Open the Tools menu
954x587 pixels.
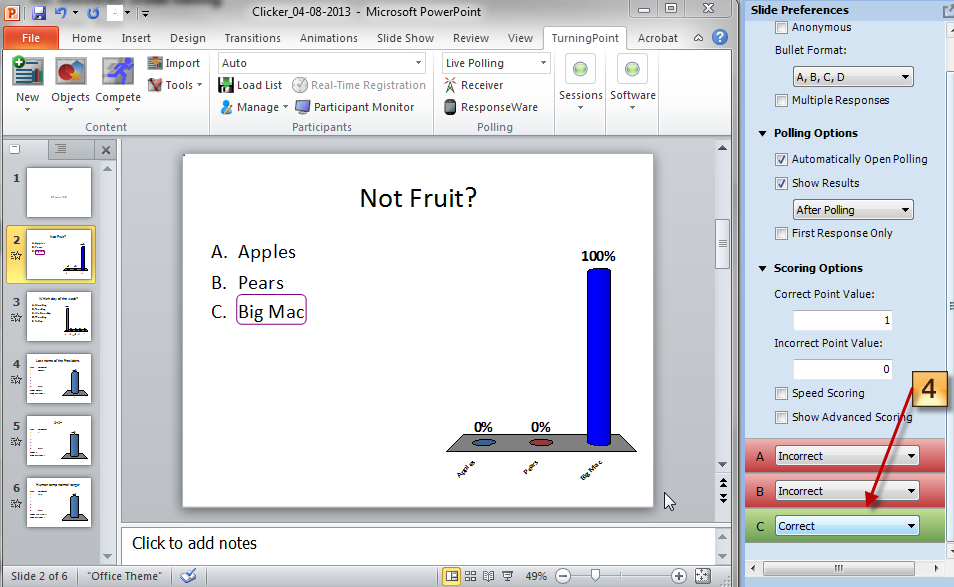175,85
